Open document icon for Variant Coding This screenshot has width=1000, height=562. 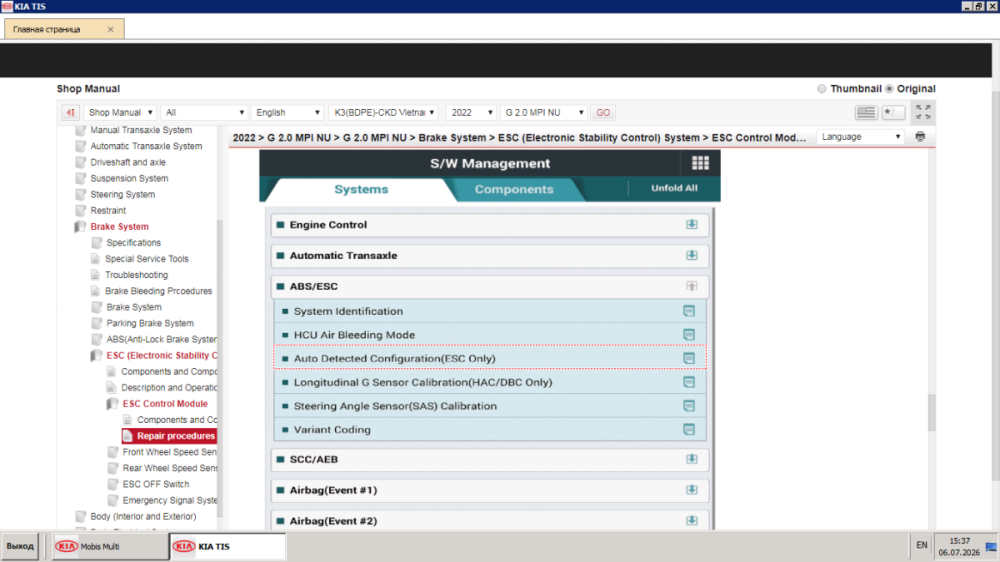click(x=689, y=429)
